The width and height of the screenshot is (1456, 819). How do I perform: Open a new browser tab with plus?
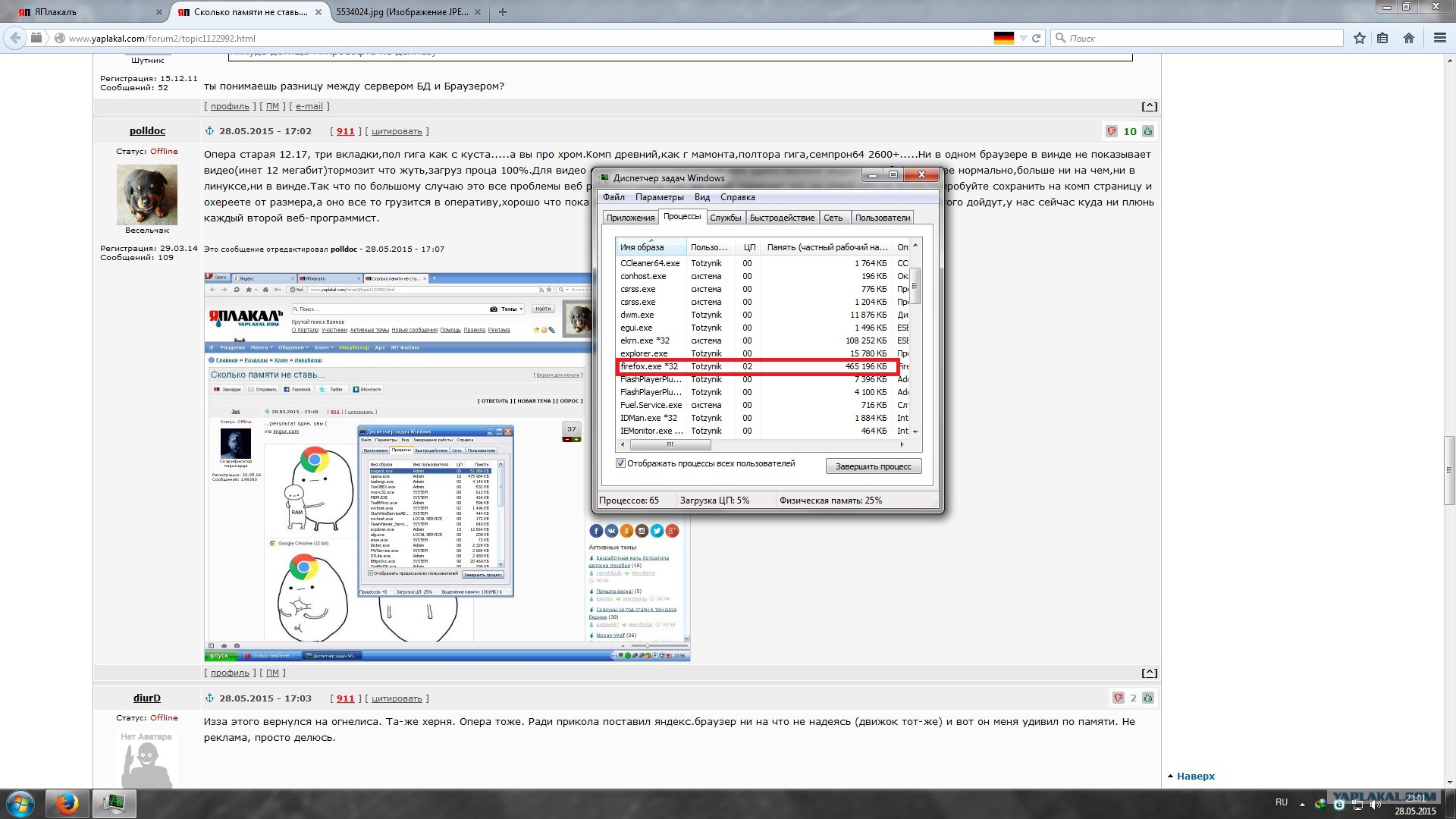click(x=503, y=11)
